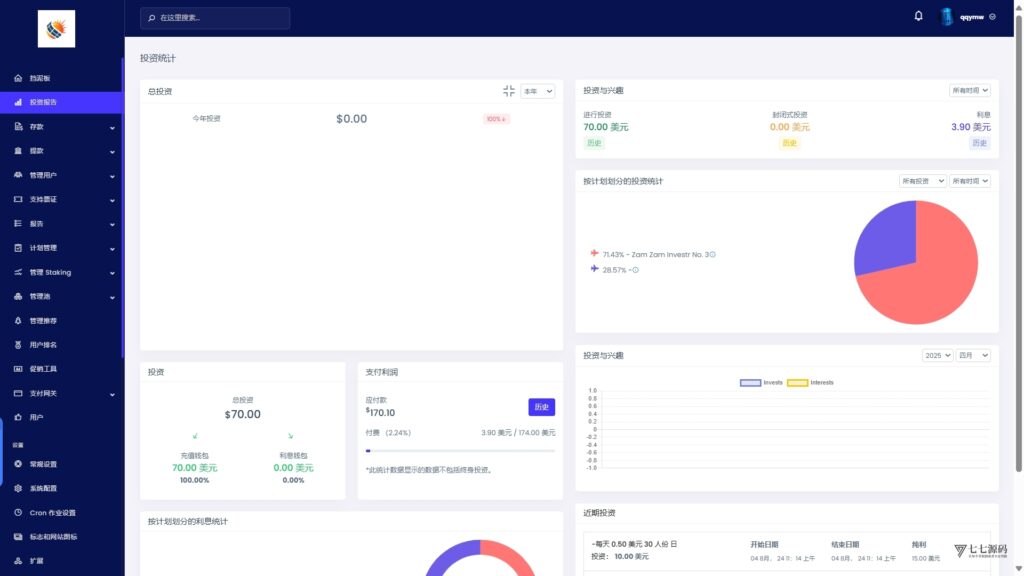
Task: Open the 用户 thumbs-up icon
Action: (18, 417)
